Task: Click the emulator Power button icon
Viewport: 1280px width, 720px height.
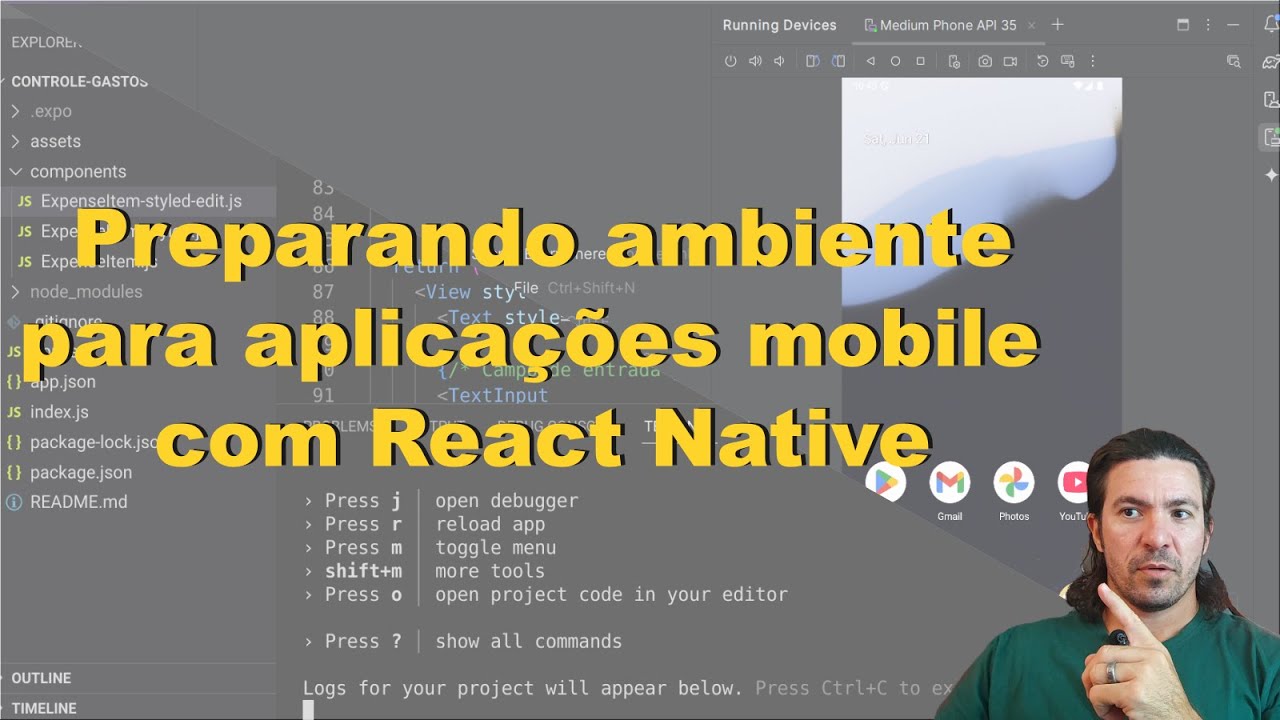Action: 731,61
